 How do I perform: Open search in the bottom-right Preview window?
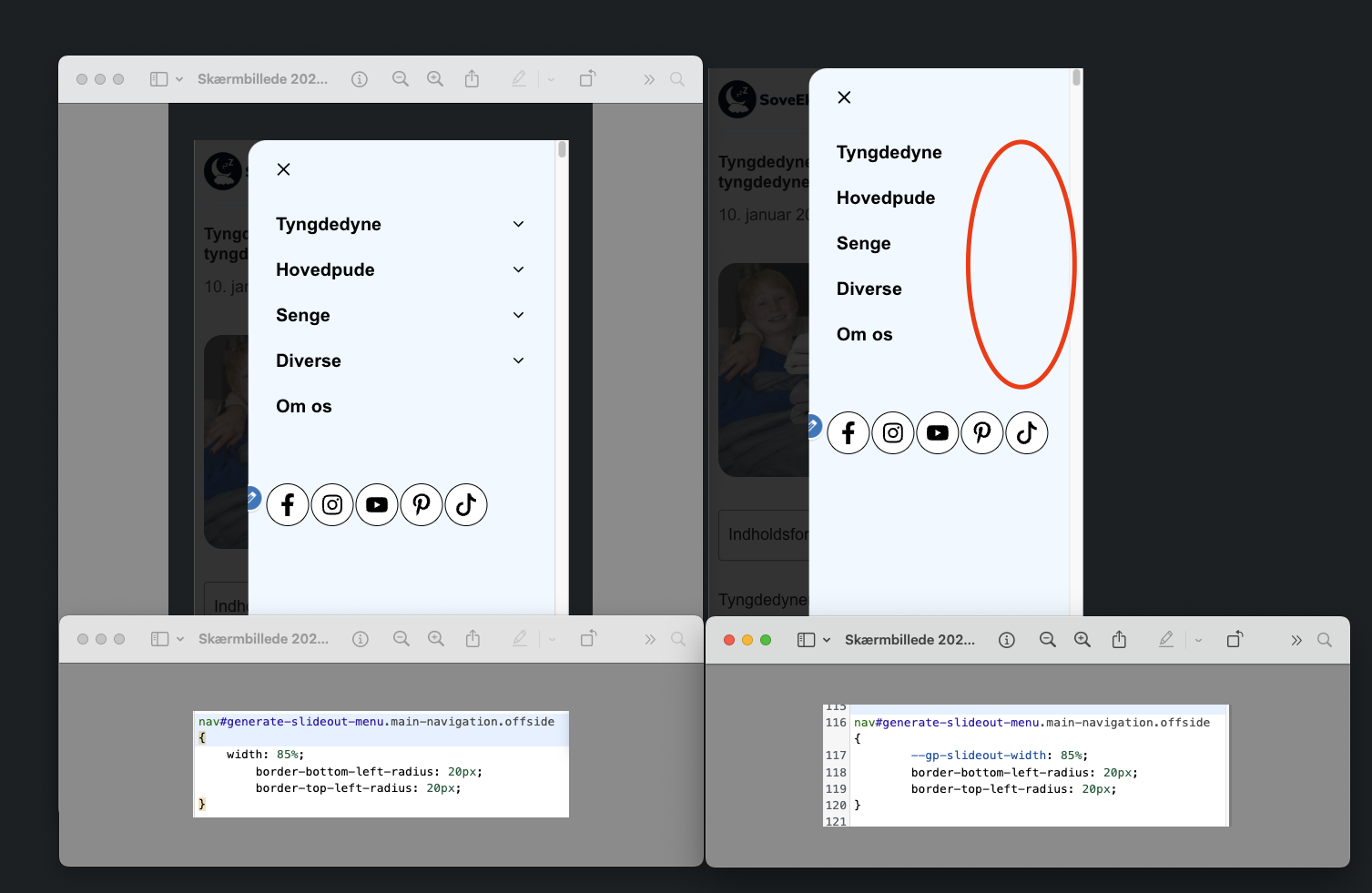pyautogui.click(x=1325, y=640)
